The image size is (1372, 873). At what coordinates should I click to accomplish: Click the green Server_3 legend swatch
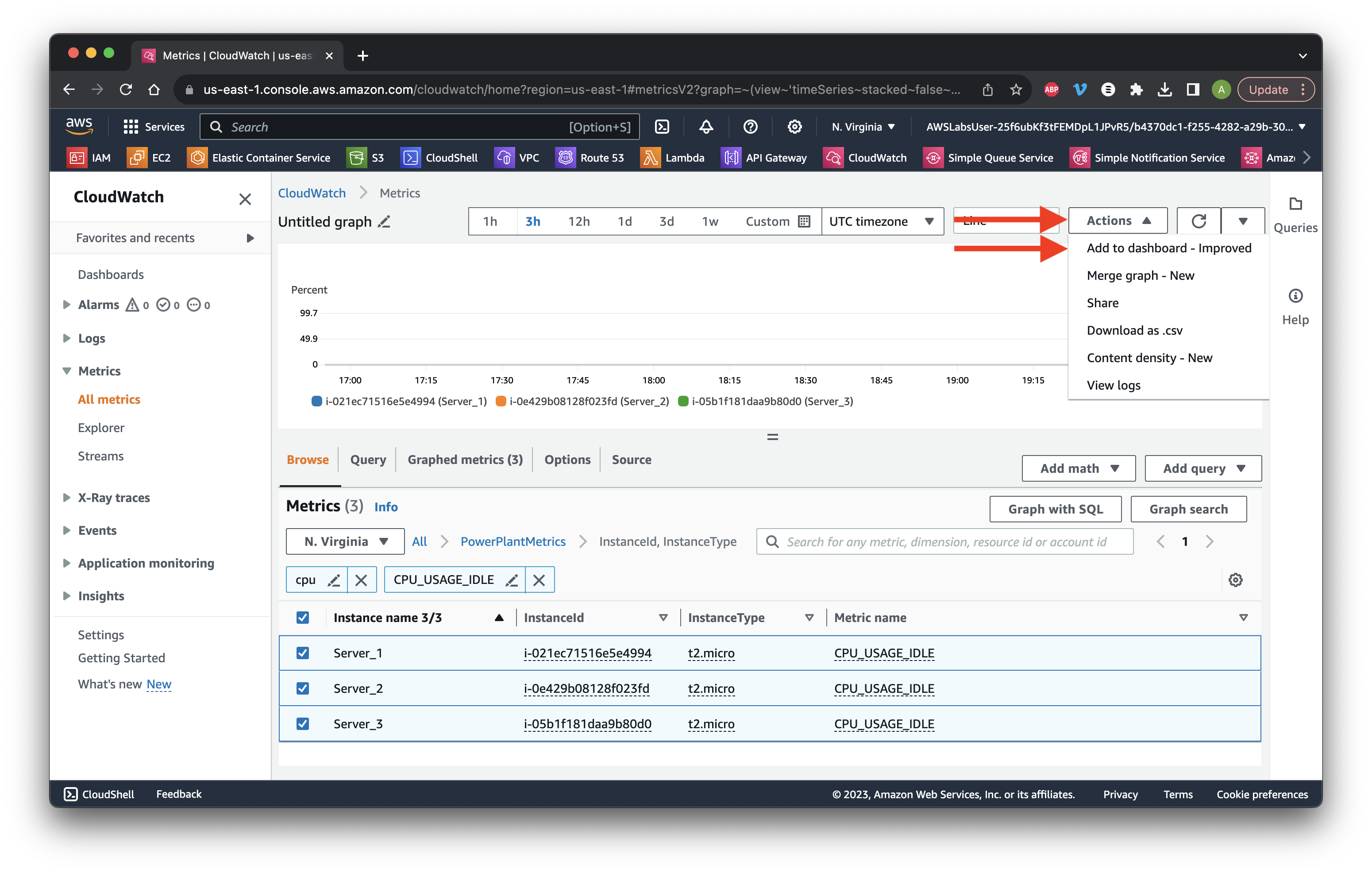coord(683,401)
